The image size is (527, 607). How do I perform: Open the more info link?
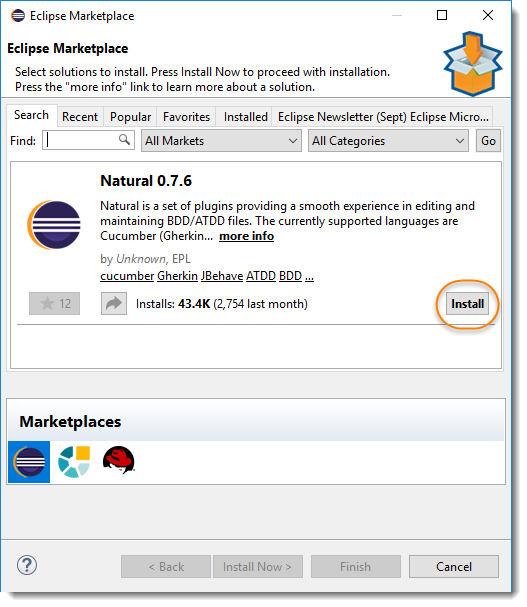coord(247,236)
